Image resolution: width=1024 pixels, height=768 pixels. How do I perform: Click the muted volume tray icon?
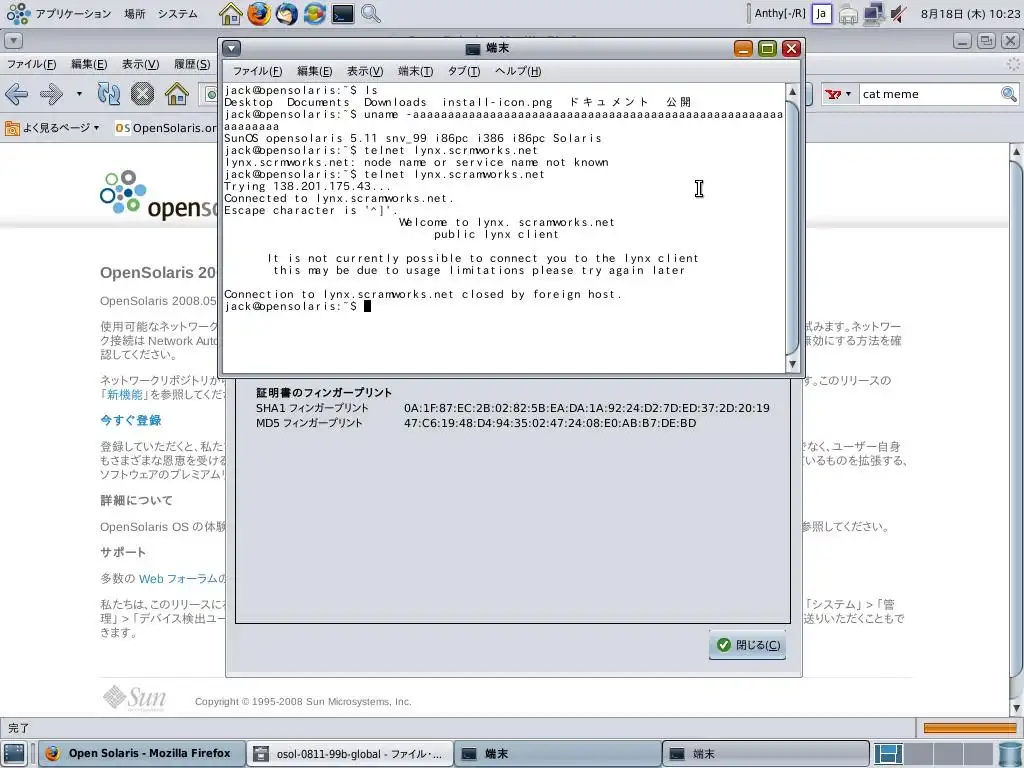click(899, 14)
